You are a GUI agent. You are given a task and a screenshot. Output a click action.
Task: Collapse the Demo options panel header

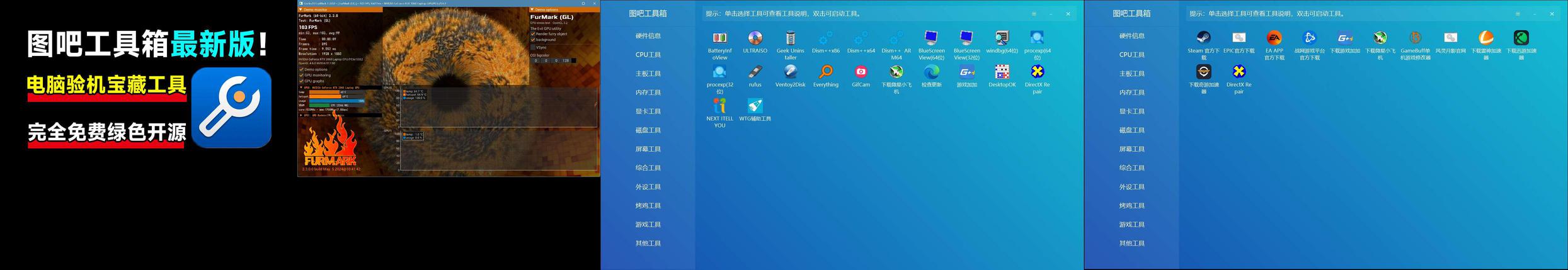(532, 9)
